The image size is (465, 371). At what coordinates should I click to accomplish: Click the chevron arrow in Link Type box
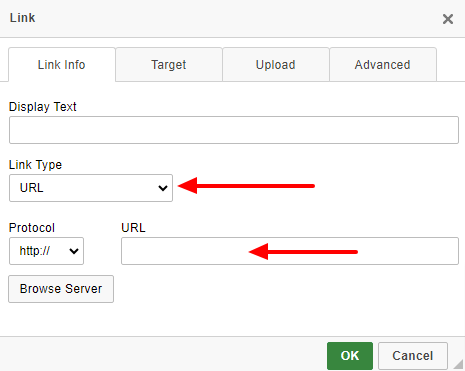pos(163,188)
